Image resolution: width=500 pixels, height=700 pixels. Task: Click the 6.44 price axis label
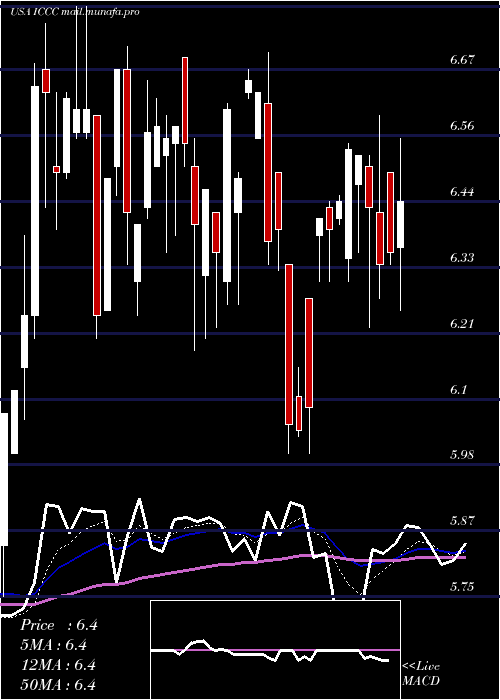[x=462, y=192]
